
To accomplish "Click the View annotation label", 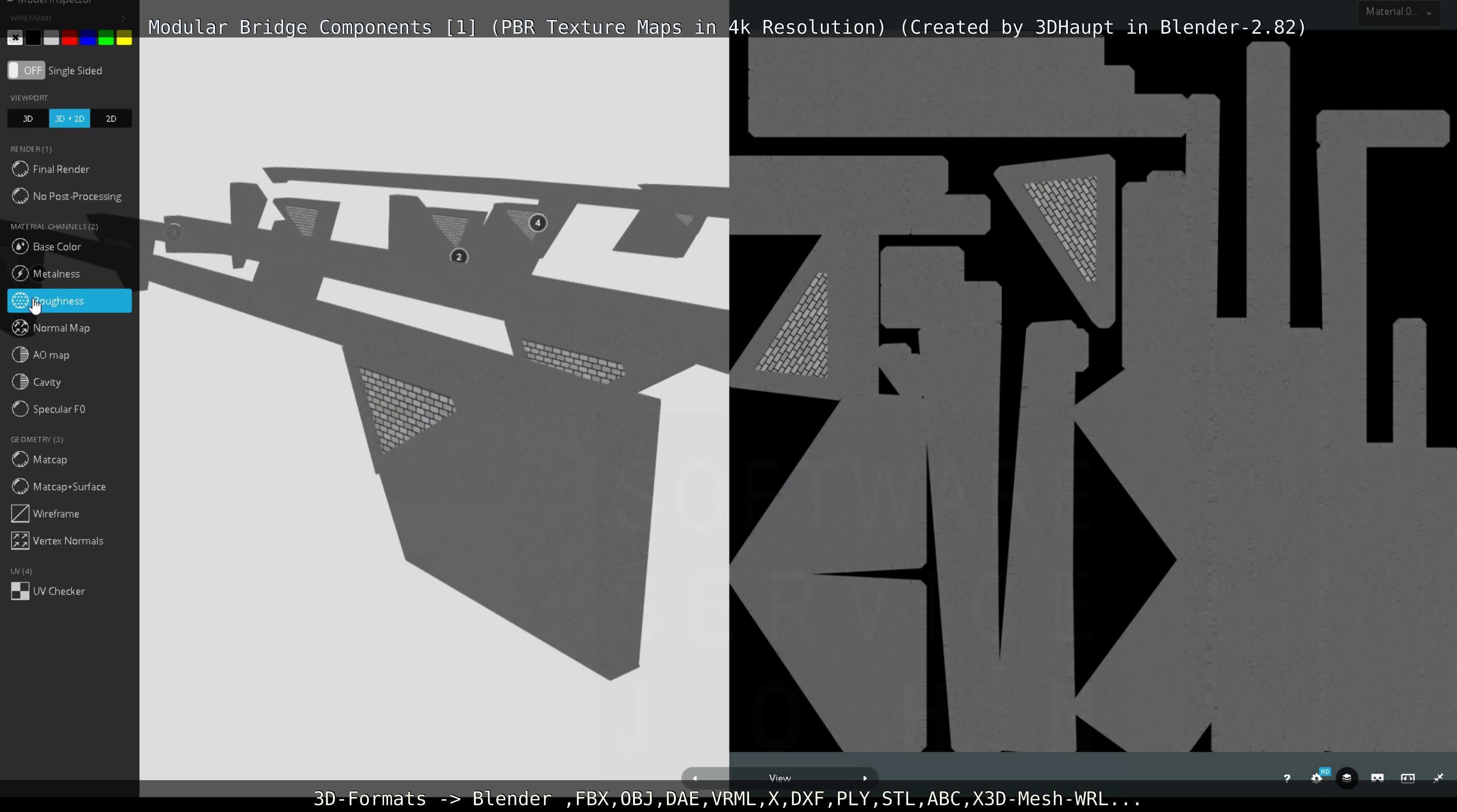I will [x=780, y=779].
